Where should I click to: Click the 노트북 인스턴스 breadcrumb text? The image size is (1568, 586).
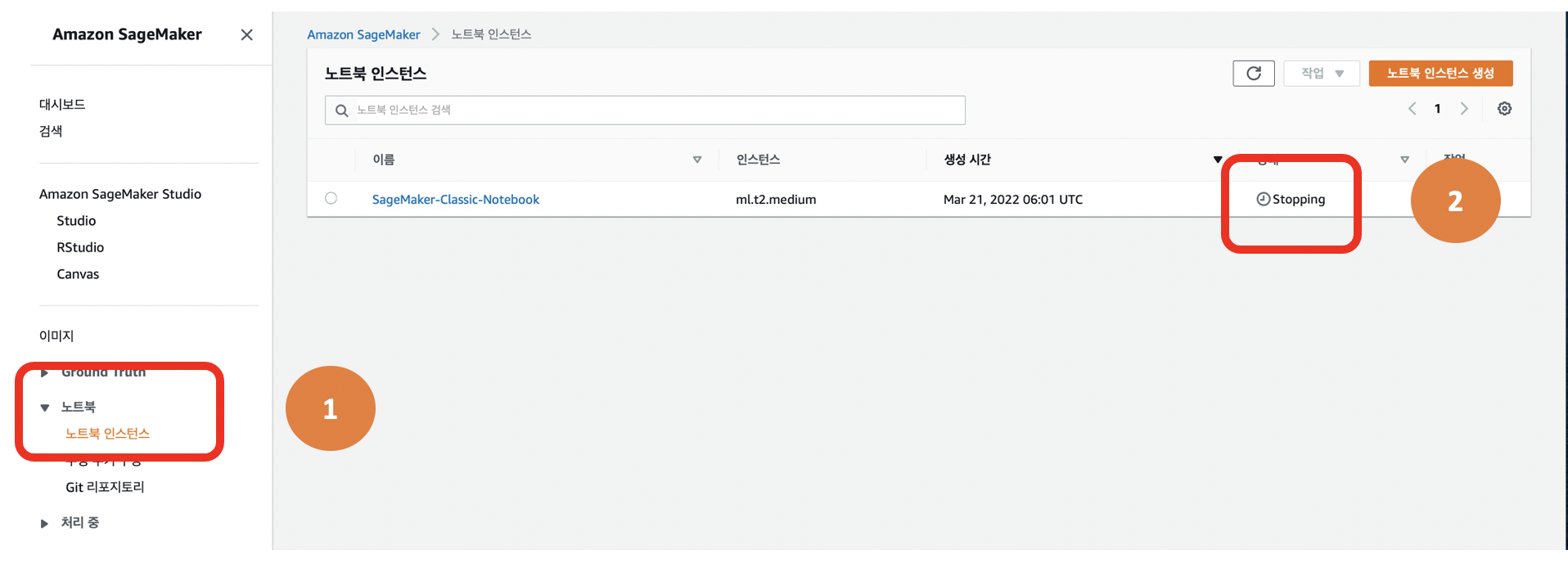(491, 34)
